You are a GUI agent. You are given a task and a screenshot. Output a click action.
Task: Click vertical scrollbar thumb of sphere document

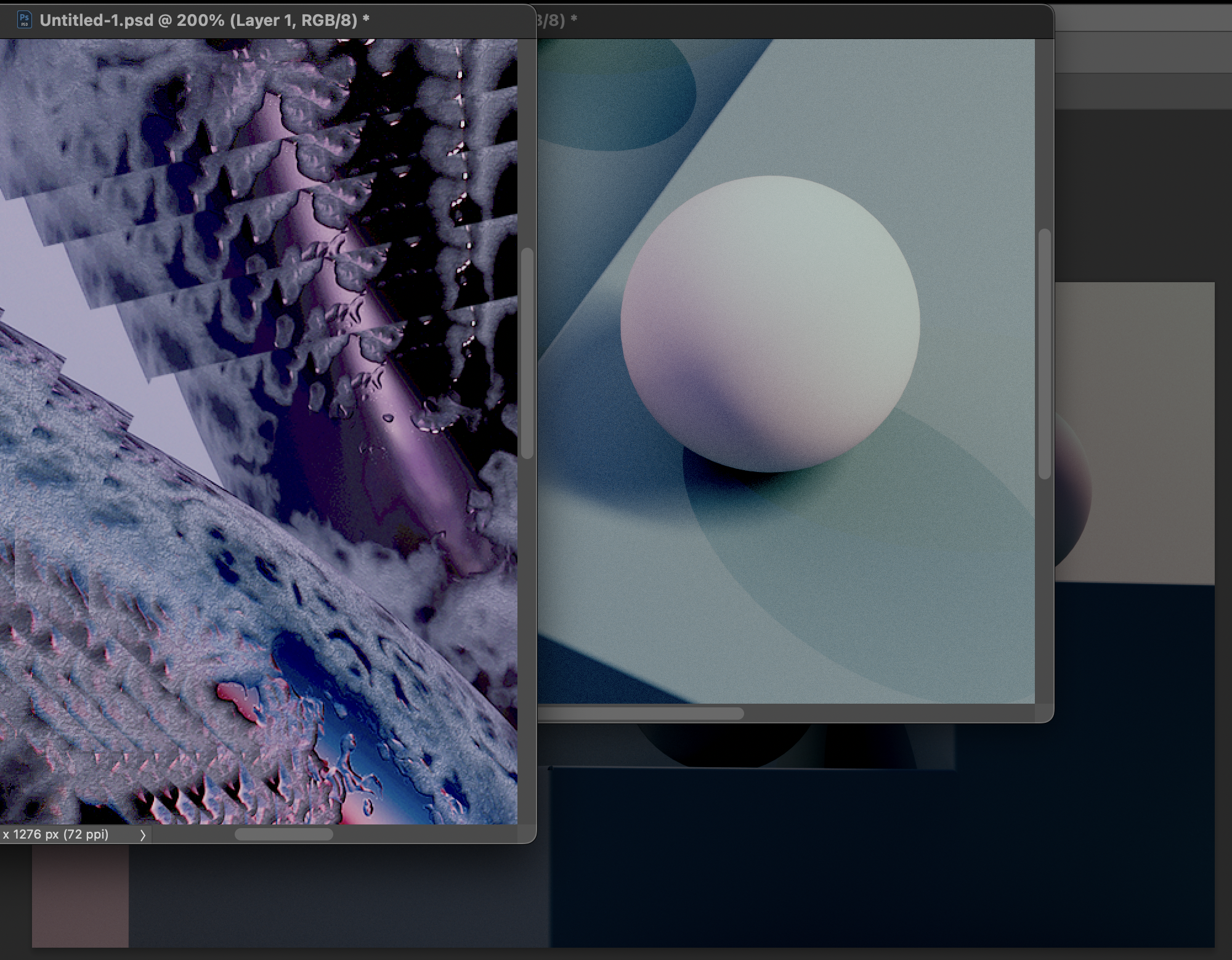tap(1044, 353)
